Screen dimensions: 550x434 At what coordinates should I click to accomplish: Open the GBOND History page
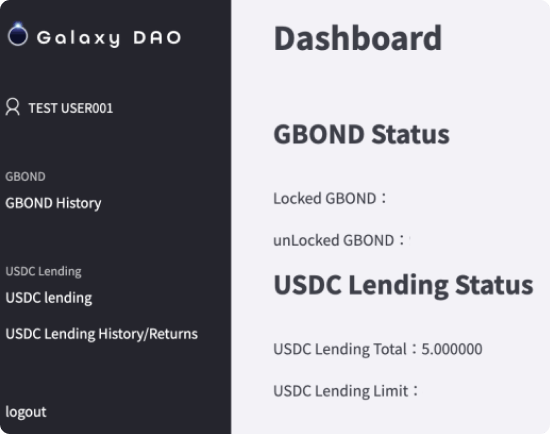click(53, 203)
